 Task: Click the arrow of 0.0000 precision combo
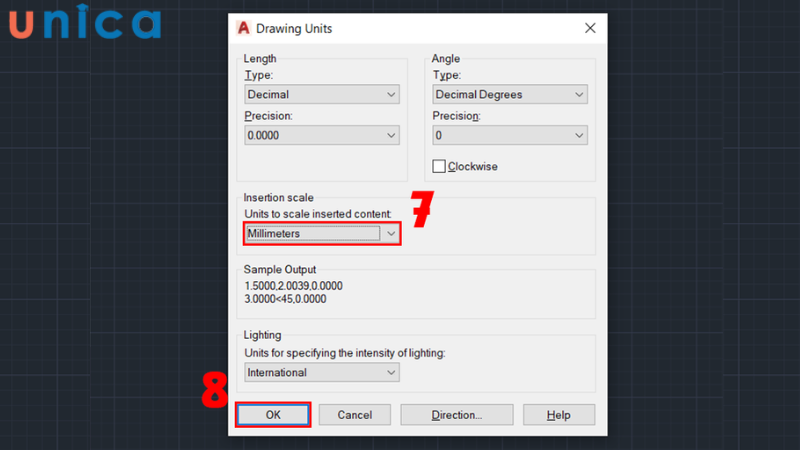(391, 135)
